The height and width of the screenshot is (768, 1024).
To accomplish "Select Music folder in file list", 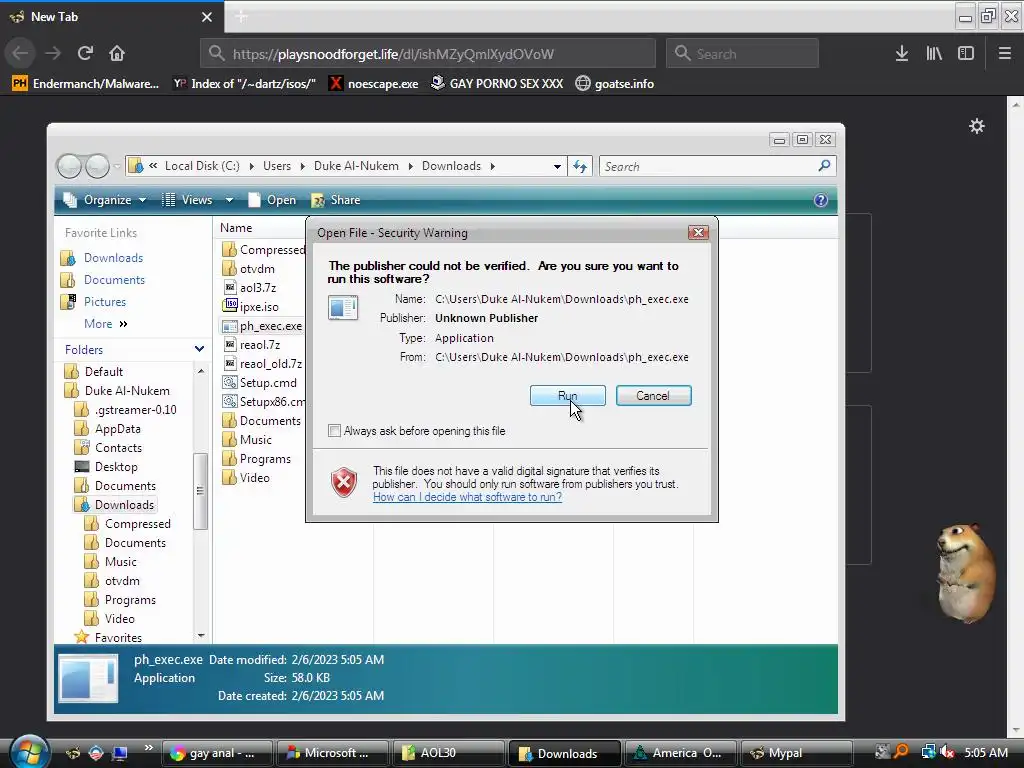I will (x=255, y=440).
